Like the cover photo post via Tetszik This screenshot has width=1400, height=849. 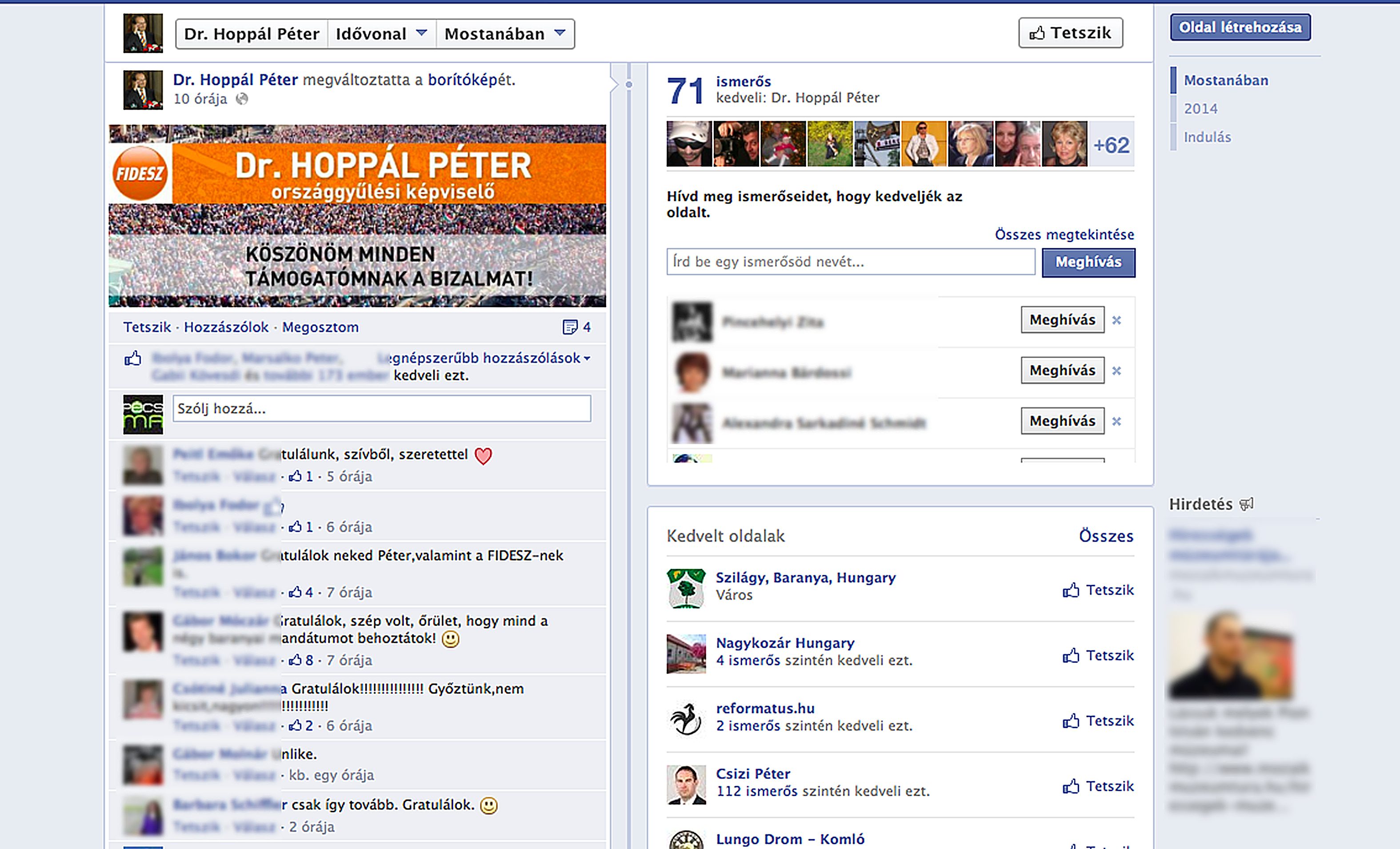click(x=147, y=327)
